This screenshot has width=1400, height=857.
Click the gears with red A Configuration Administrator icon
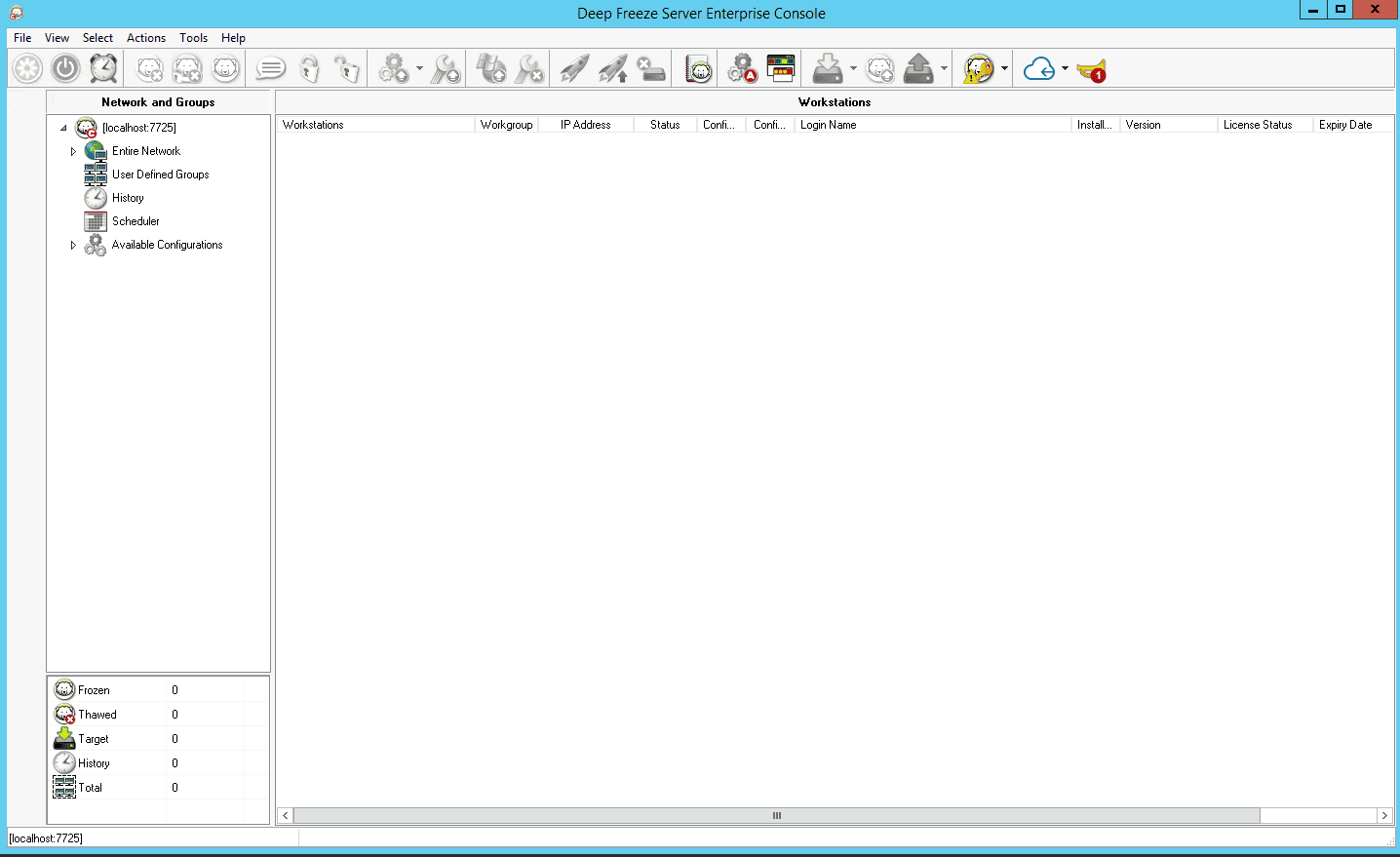pyautogui.click(x=743, y=69)
